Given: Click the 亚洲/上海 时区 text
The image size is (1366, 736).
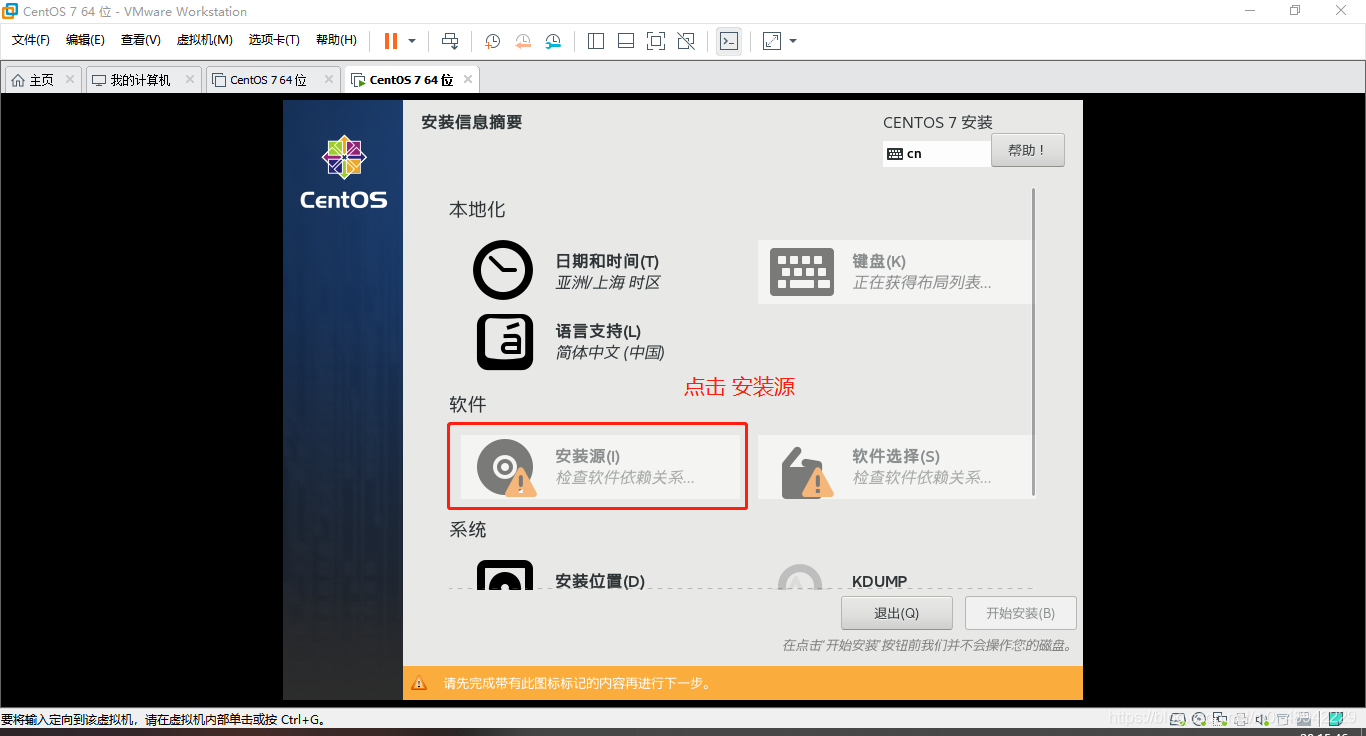Looking at the screenshot, I should 608,283.
